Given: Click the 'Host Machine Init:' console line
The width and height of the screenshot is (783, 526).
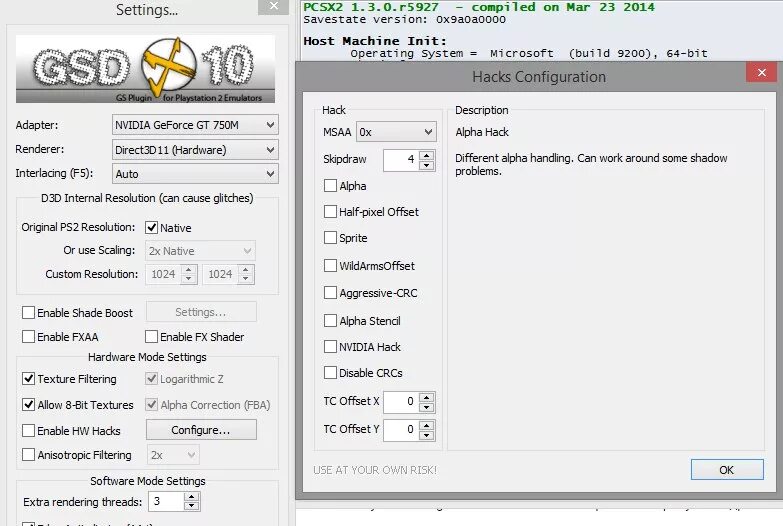Looking at the screenshot, I should (375, 41).
